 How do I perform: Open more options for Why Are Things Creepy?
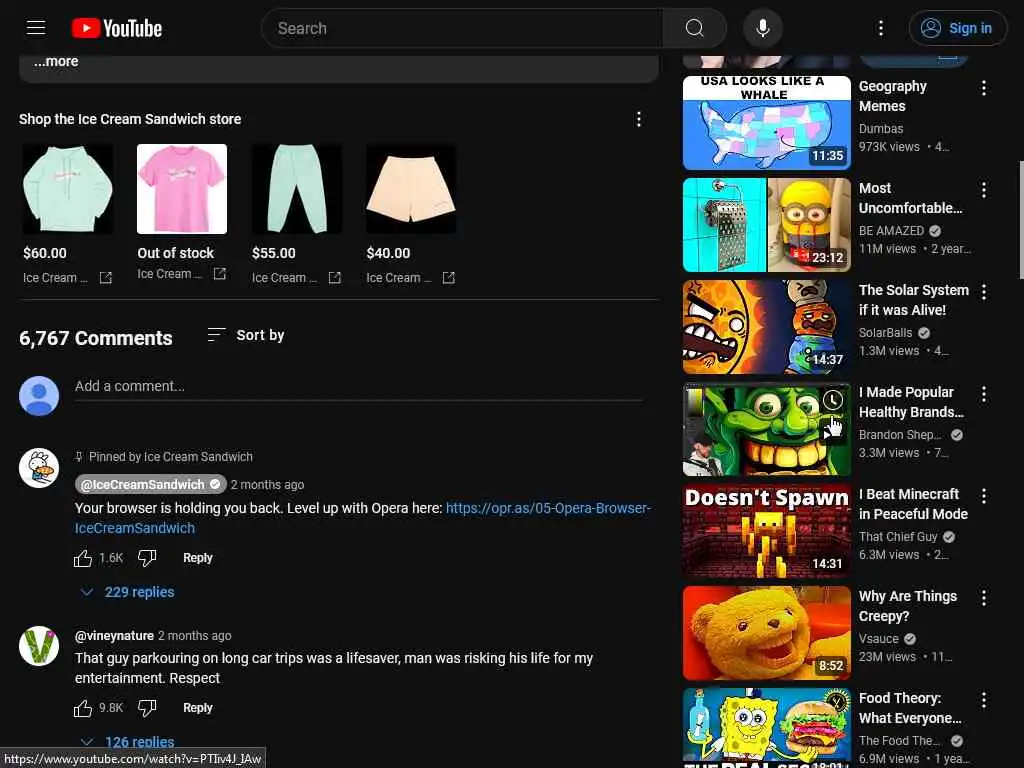[x=984, y=598]
